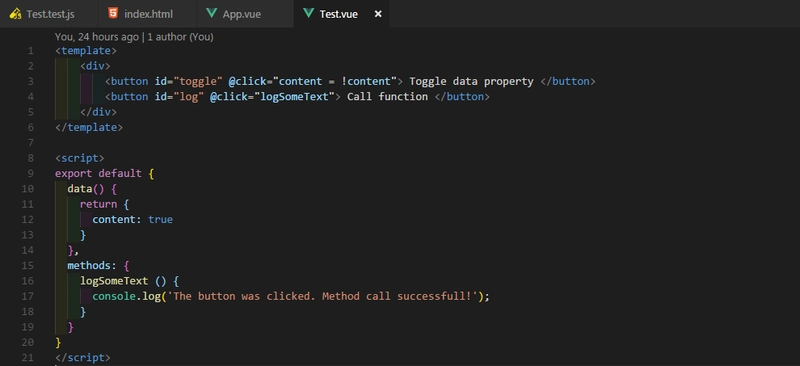Place cursor on opening <template> tag
The width and height of the screenshot is (800, 366).
86,51
